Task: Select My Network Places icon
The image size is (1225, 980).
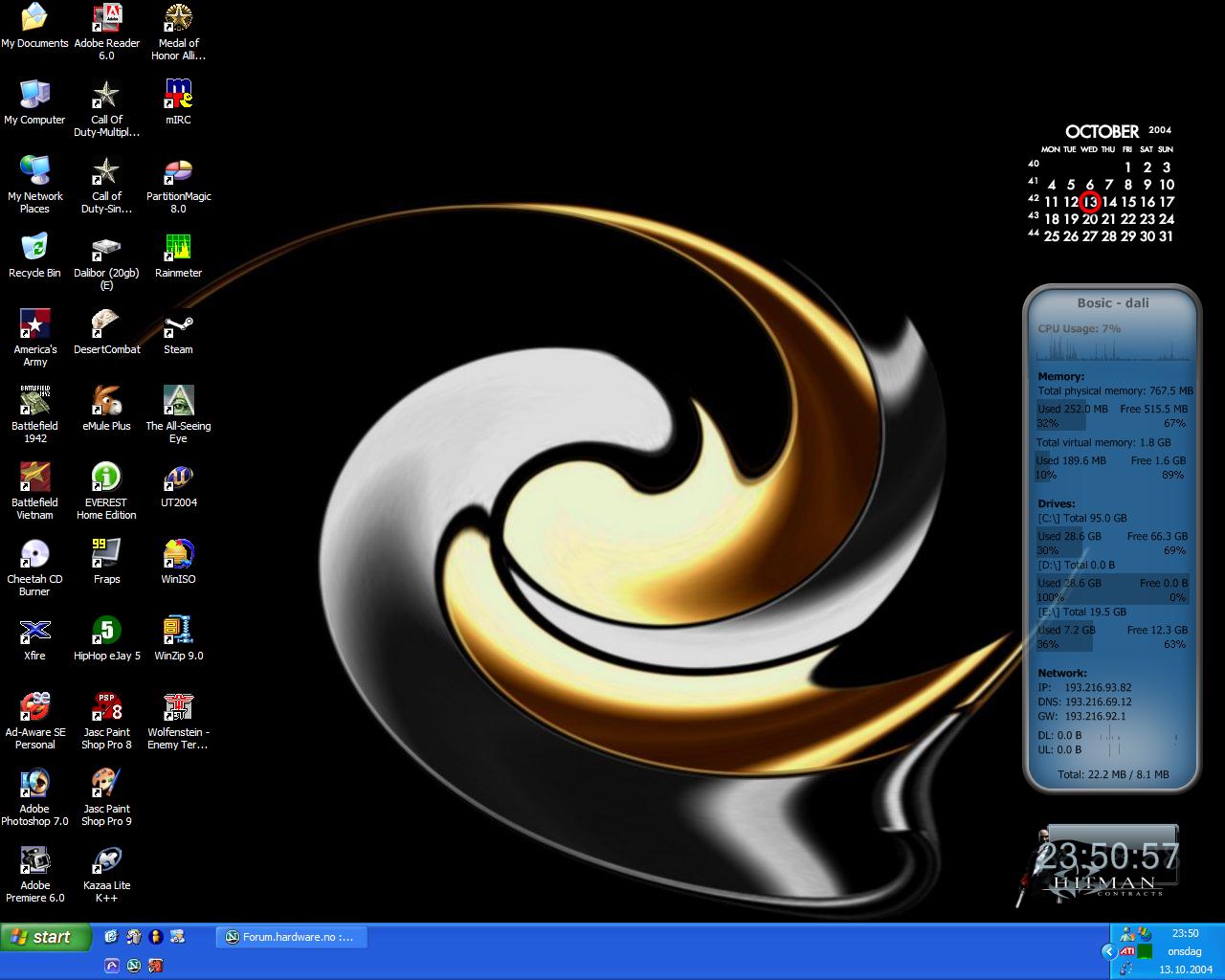Action: click(x=34, y=185)
